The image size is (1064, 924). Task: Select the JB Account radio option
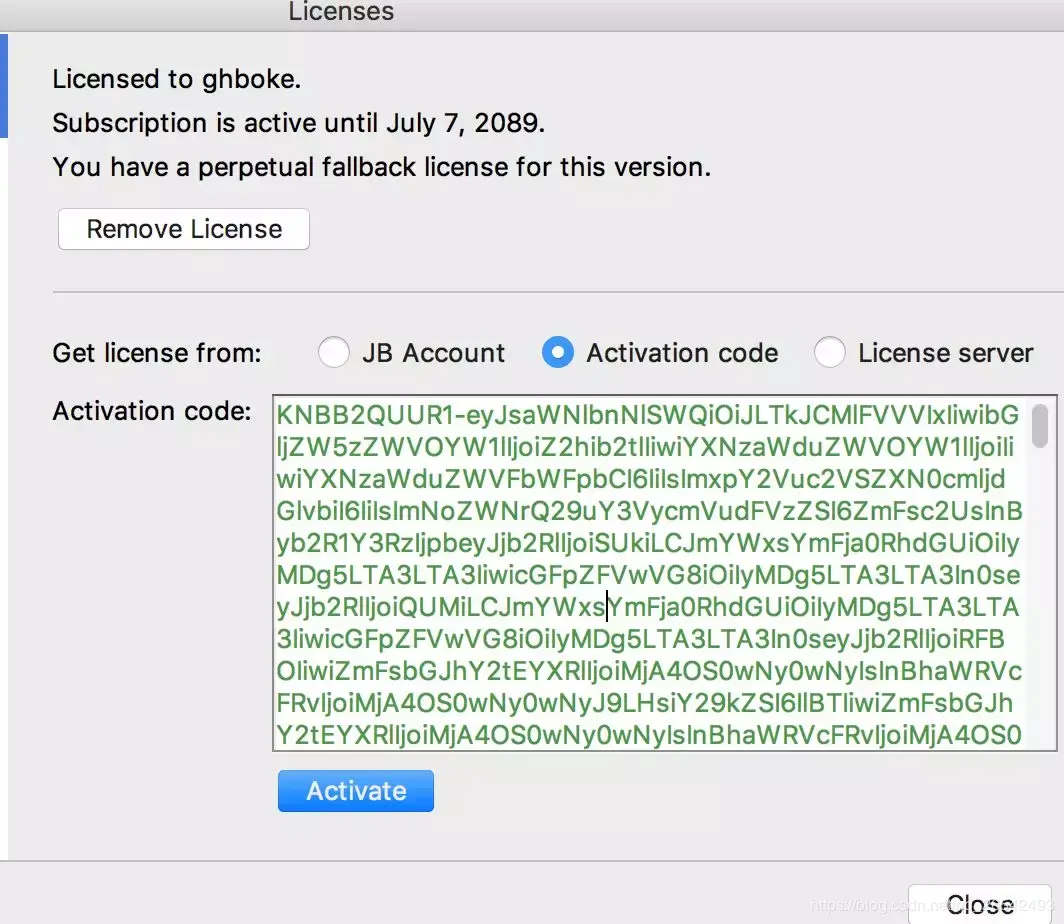[x=334, y=353]
